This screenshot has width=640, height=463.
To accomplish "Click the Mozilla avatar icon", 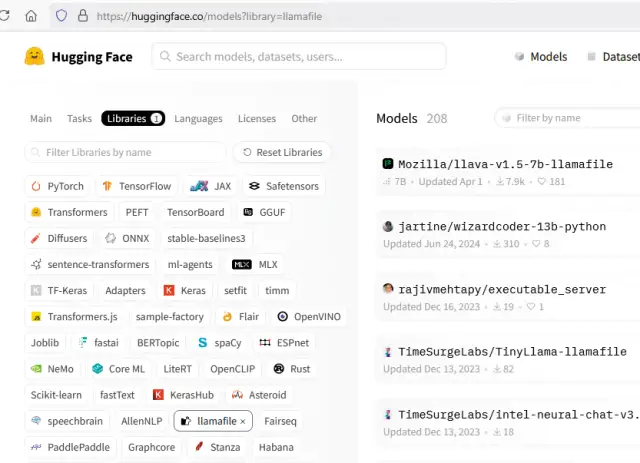I will tap(388, 164).
